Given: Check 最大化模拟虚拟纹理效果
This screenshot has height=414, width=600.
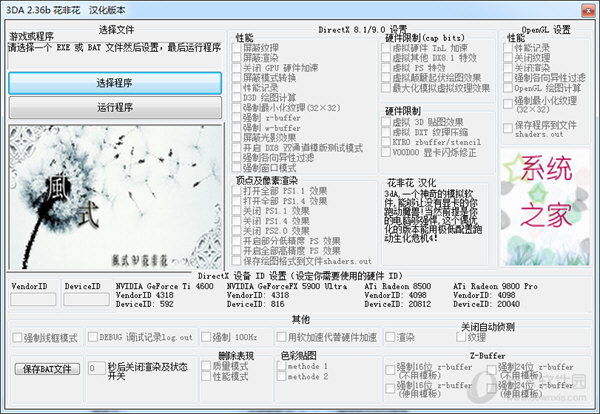Looking at the screenshot, I should pyautogui.click(x=386, y=88).
